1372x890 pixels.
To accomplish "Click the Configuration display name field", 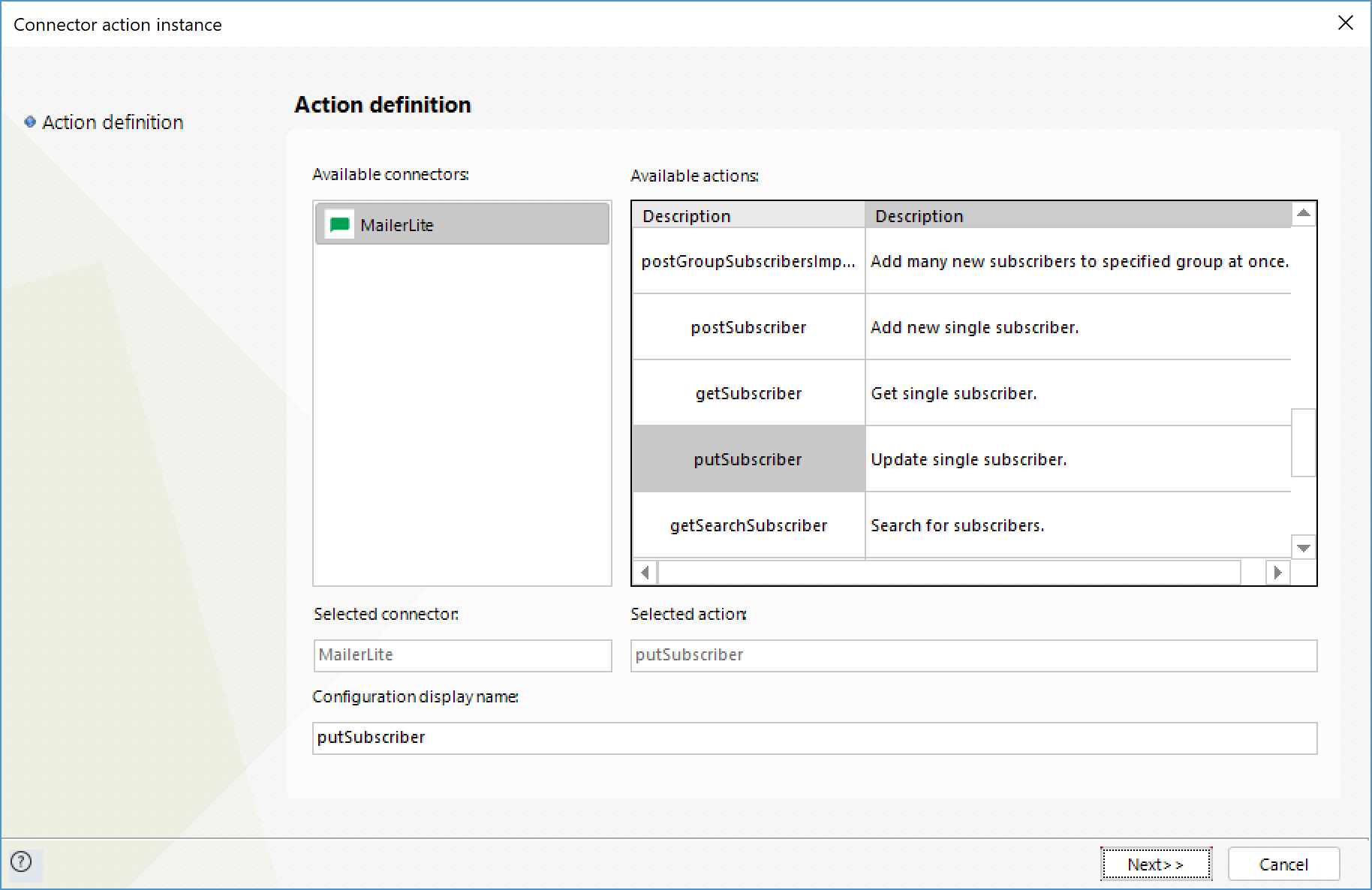I will pos(814,738).
